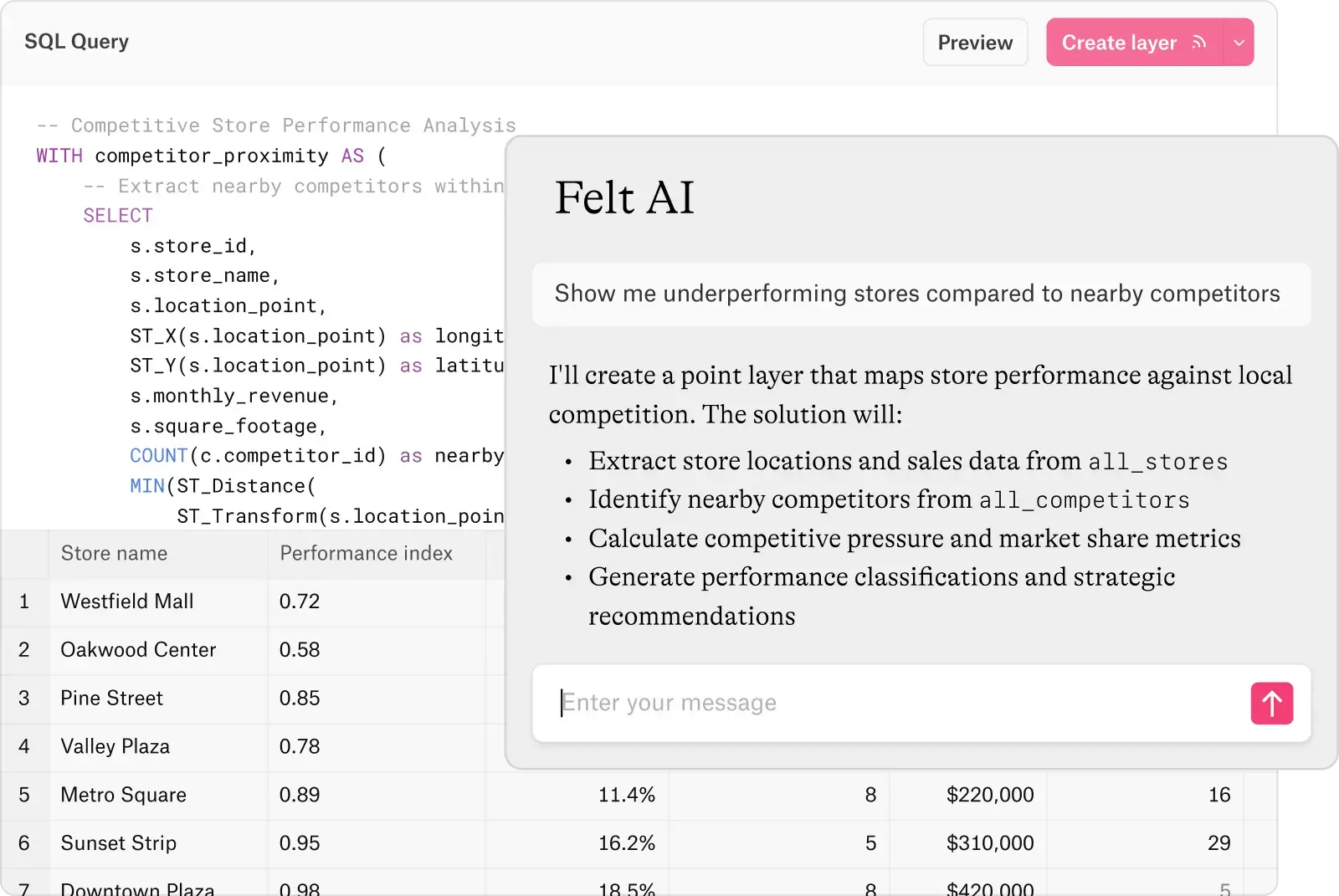This screenshot has height=896, width=1339.
Task: Click the all_stores reference in the bullet list
Action: (x=1158, y=461)
